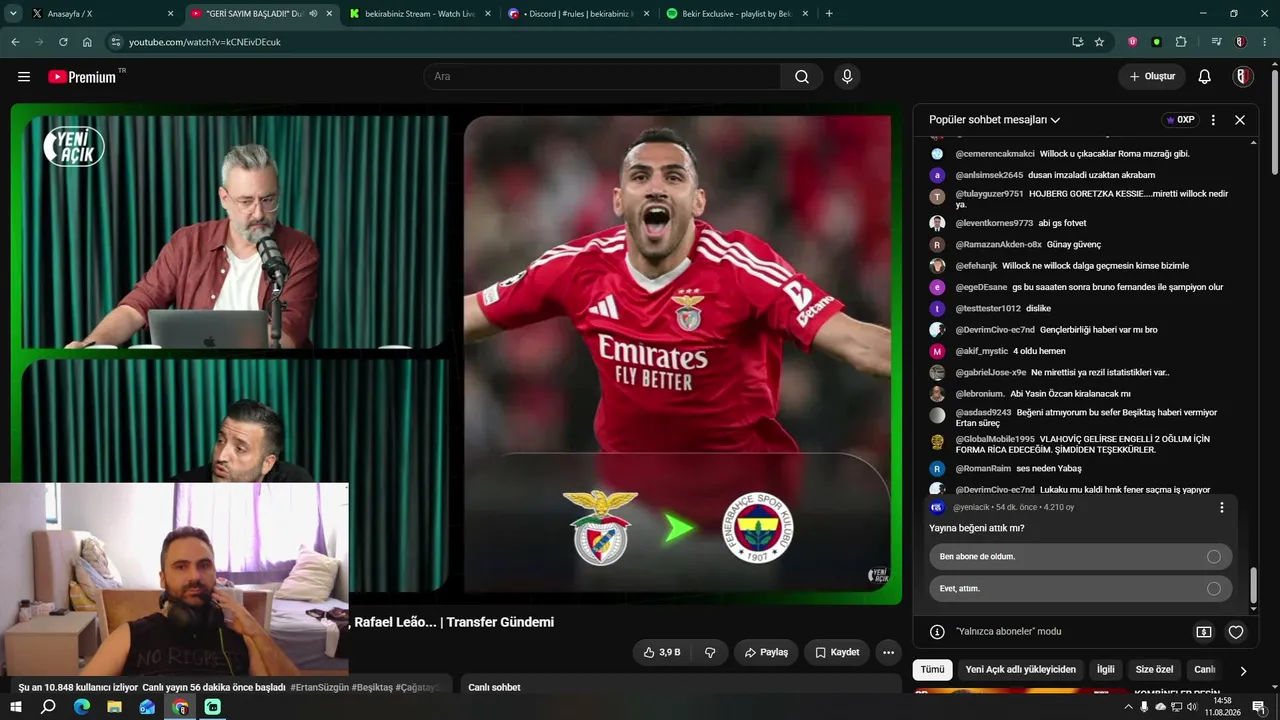1280x720 pixels.
Task: Open the Windows Start menu
Action: (16, 707)
